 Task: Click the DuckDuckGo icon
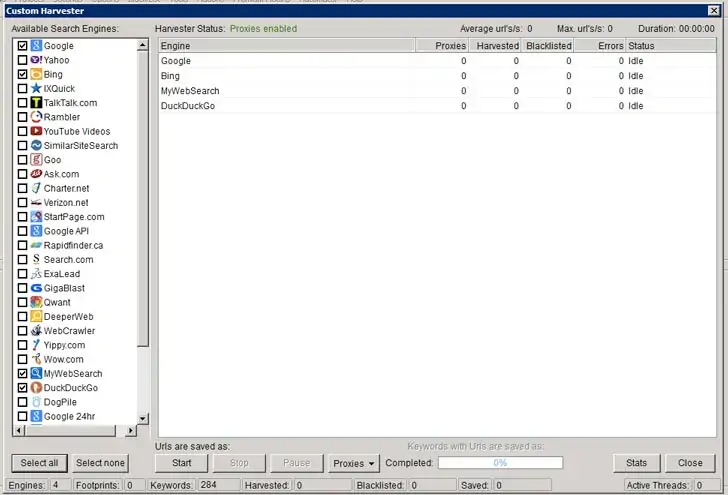36,388
